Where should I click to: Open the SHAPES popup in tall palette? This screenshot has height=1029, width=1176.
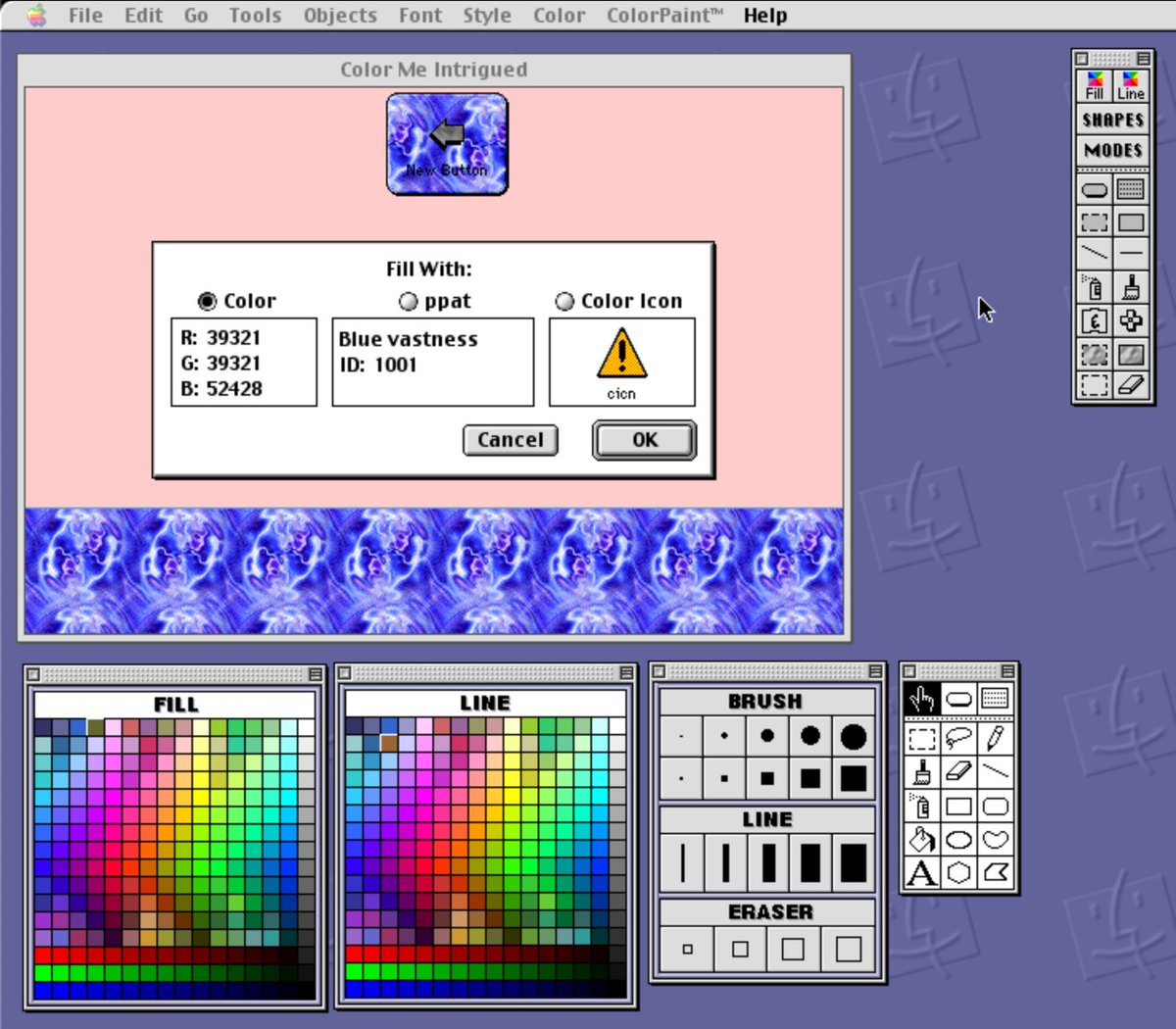1113,120
